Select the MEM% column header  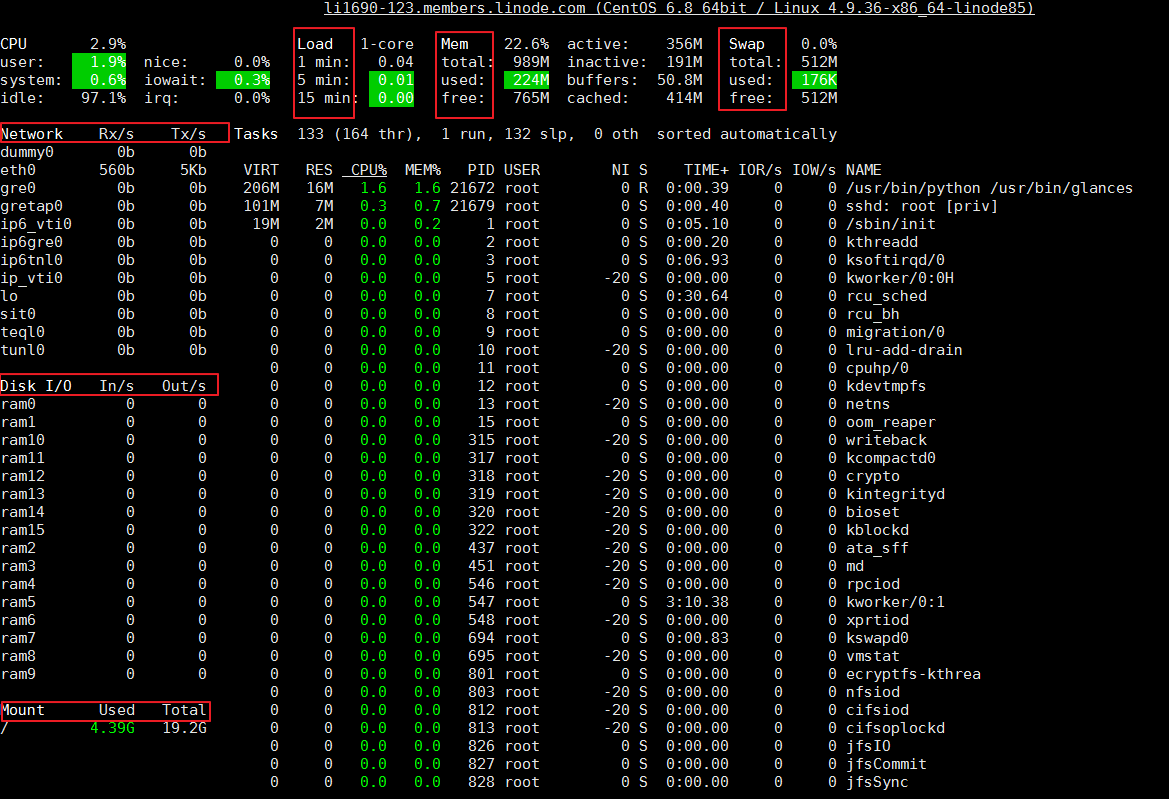[422, 170]
